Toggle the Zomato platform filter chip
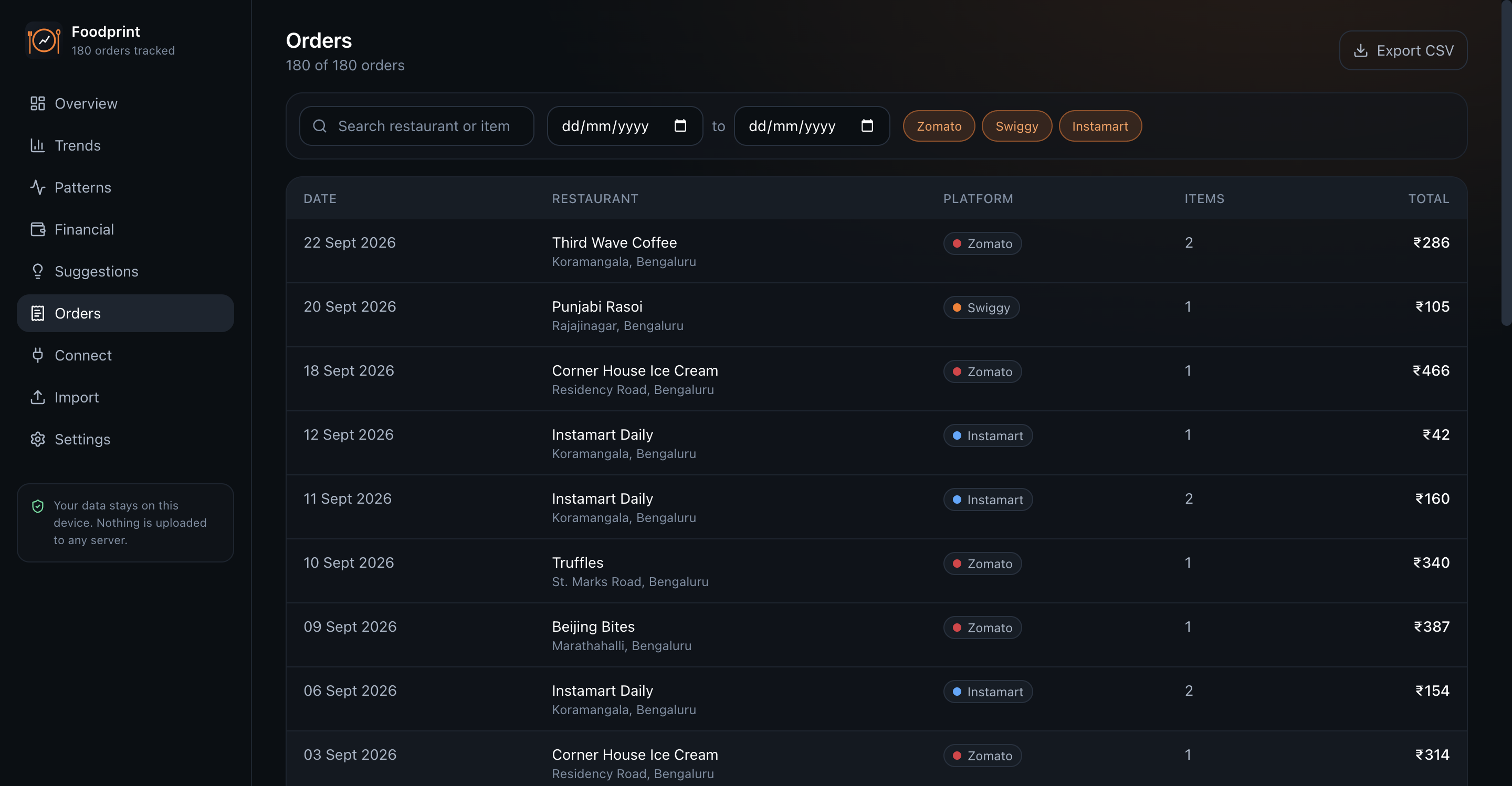 coord(939,126)
